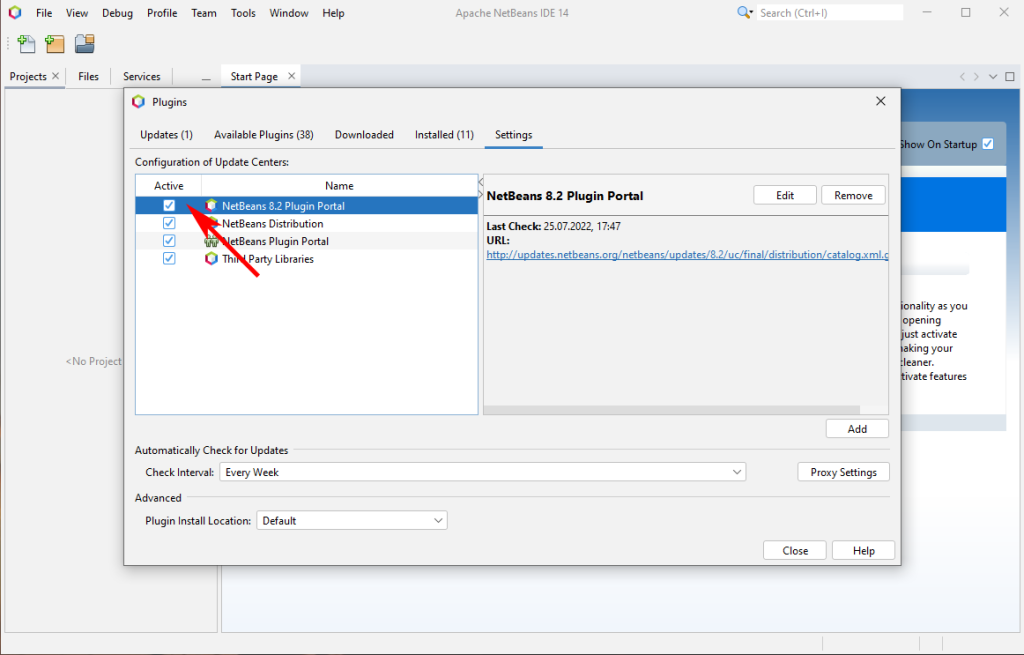Click the Edit button
1024x655 pixels.
click(x=785, y=195)
